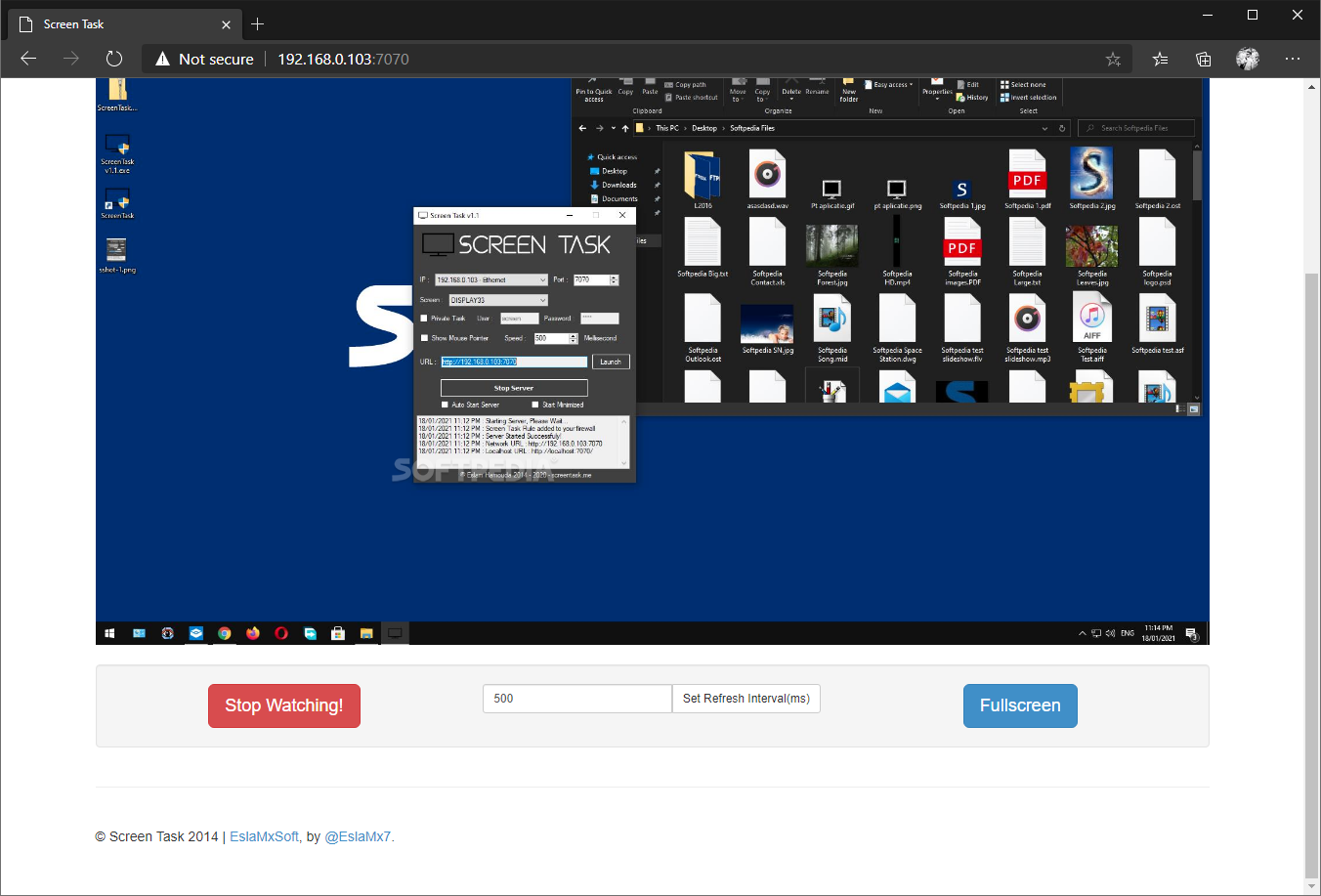Select the ScreenTask v1.1.exe desktop icon
This screenshot has width=1321, height=896.
117,154
